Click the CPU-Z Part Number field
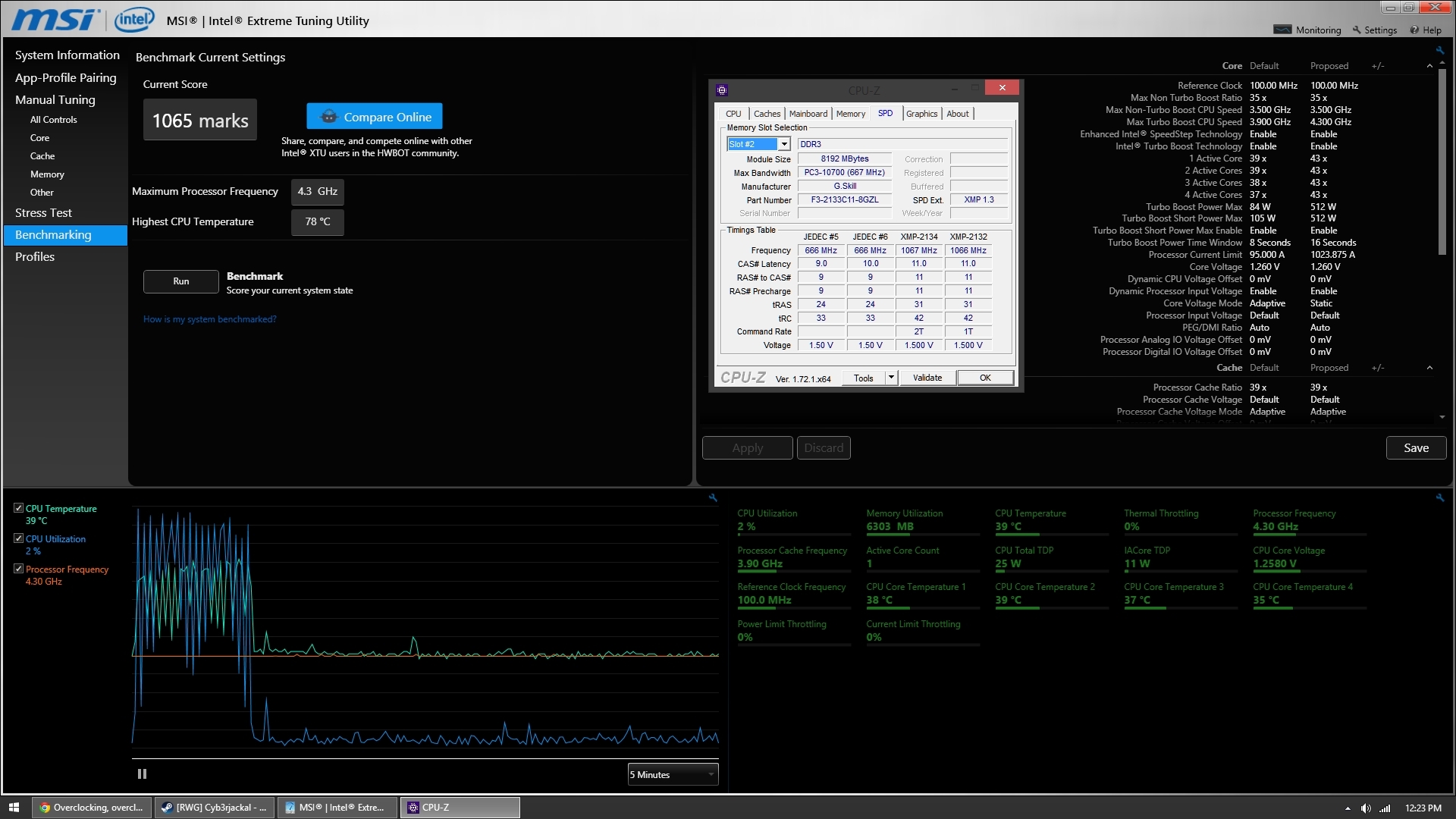The height and width of the screenshot is (819, 1456). [845, 200]
